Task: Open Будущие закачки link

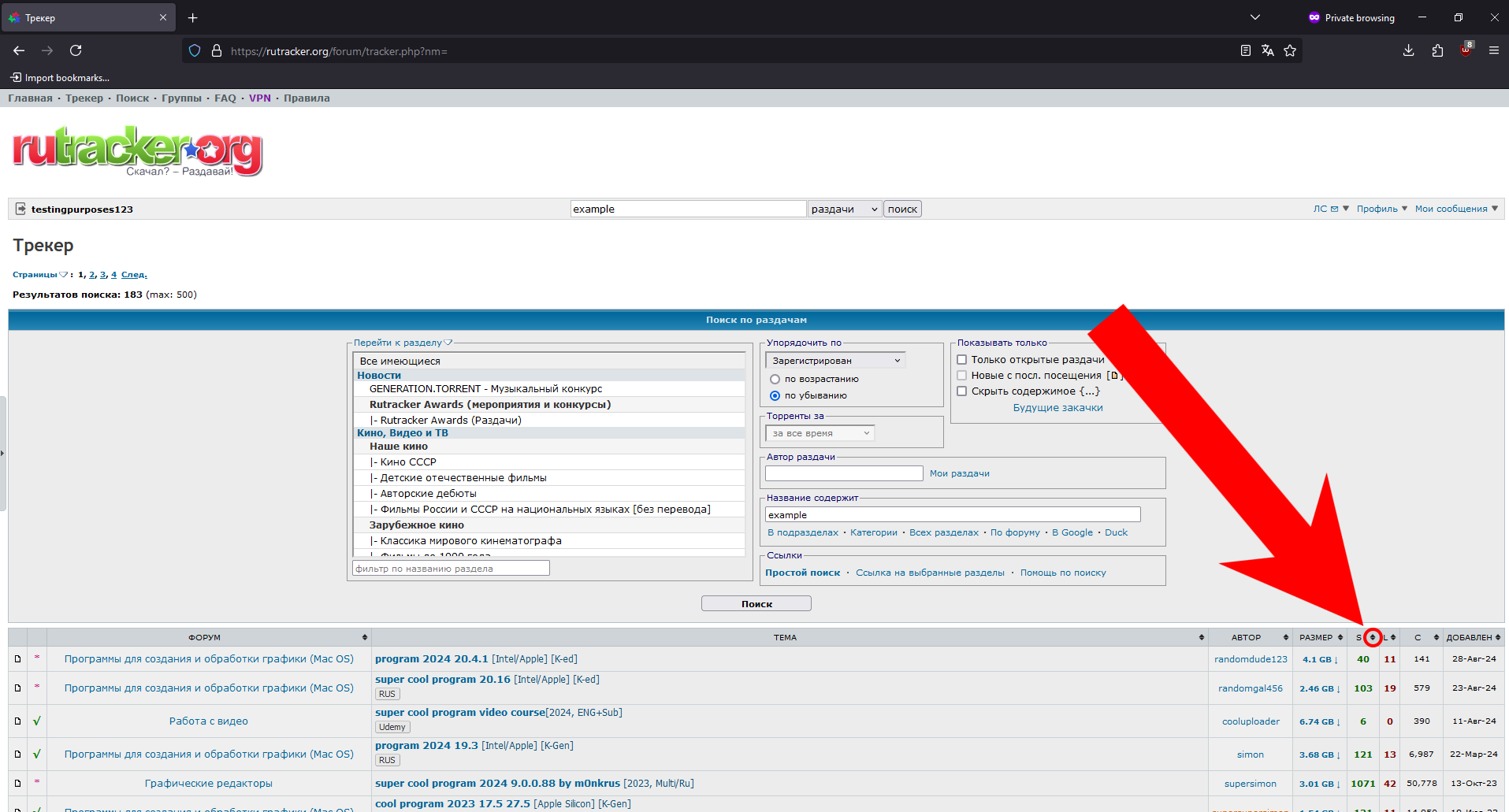Action: [x=1057, y=408]
